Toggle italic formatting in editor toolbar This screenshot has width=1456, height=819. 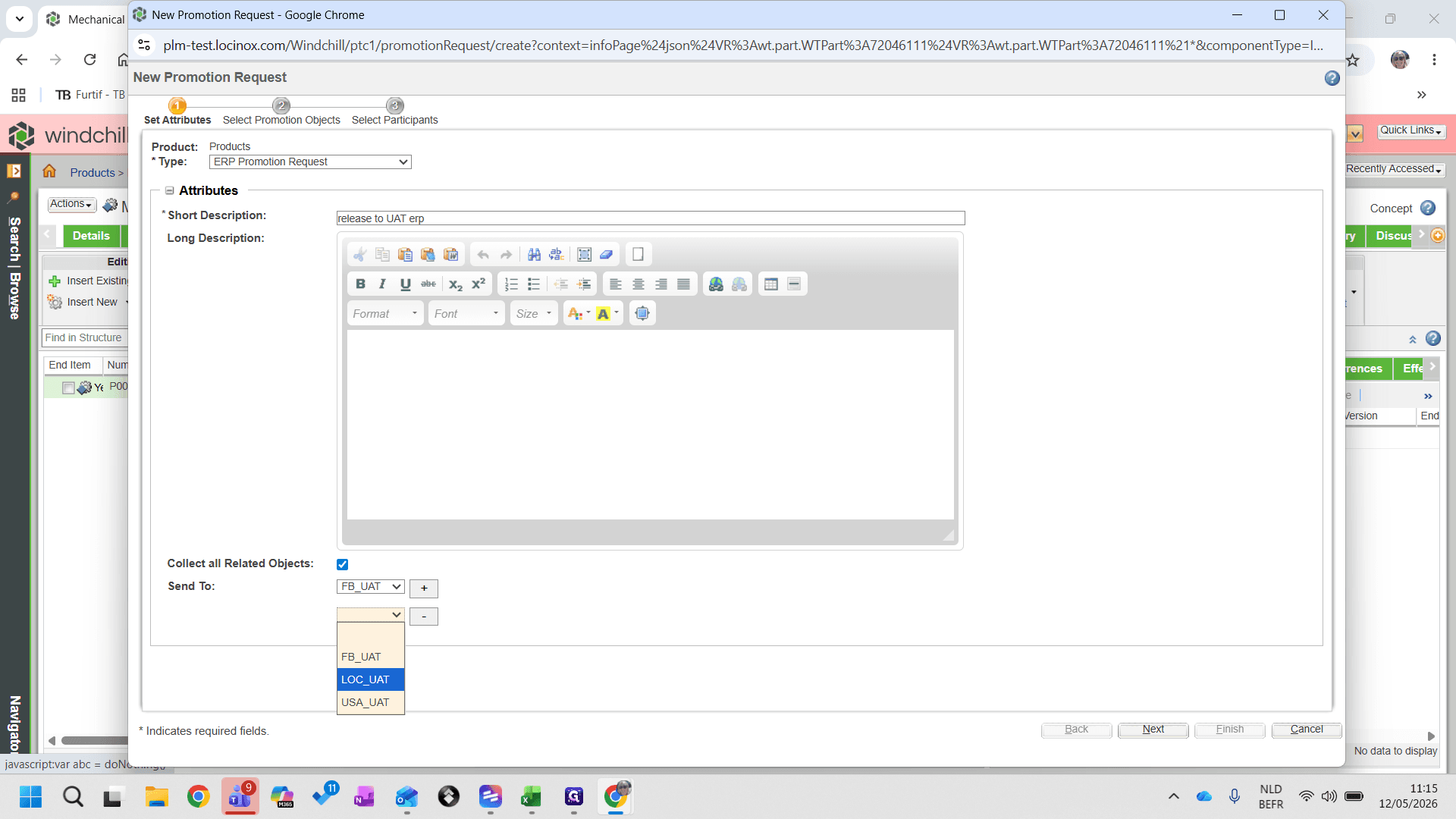382,284
